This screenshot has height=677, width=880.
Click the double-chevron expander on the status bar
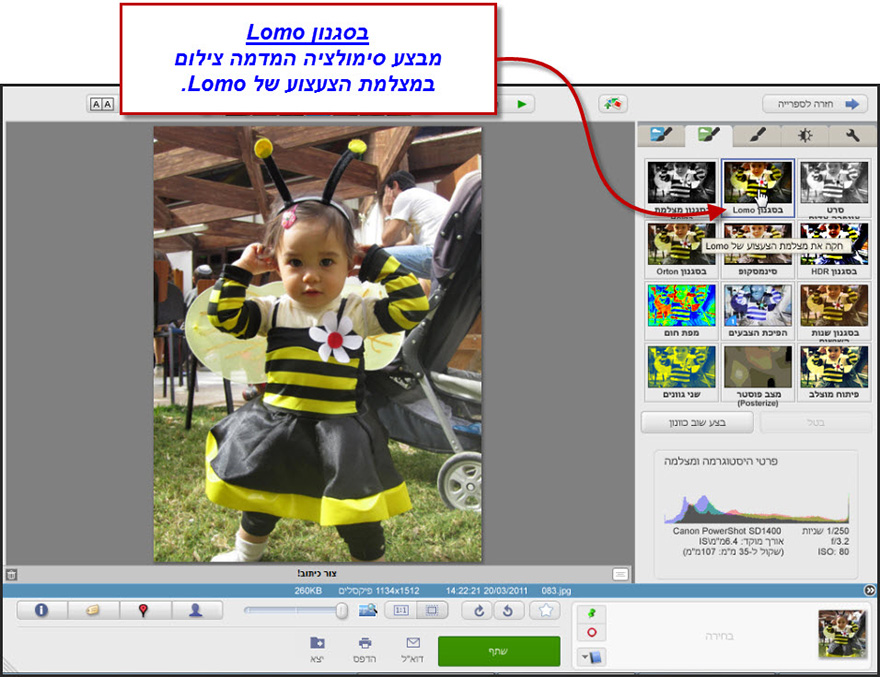(x=869, y=590)
